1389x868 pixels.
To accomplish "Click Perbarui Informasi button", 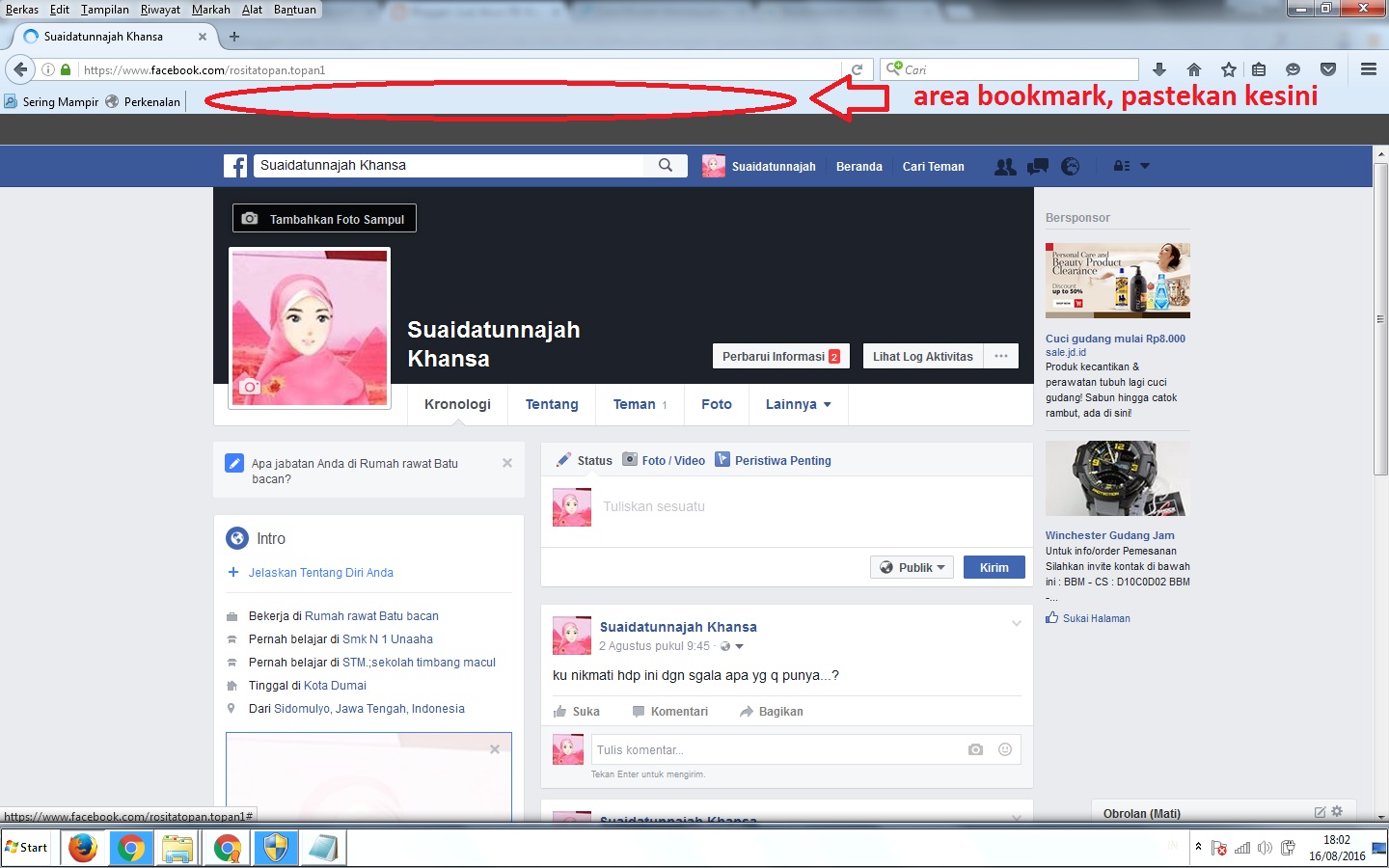I will (781, 356).
